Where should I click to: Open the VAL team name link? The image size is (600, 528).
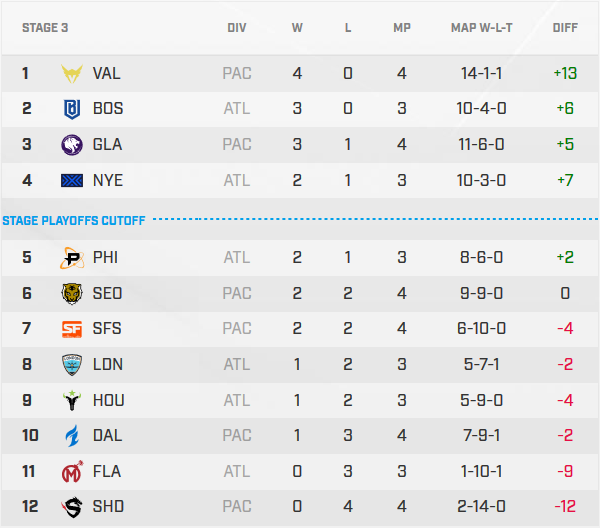tap(107, 73)
